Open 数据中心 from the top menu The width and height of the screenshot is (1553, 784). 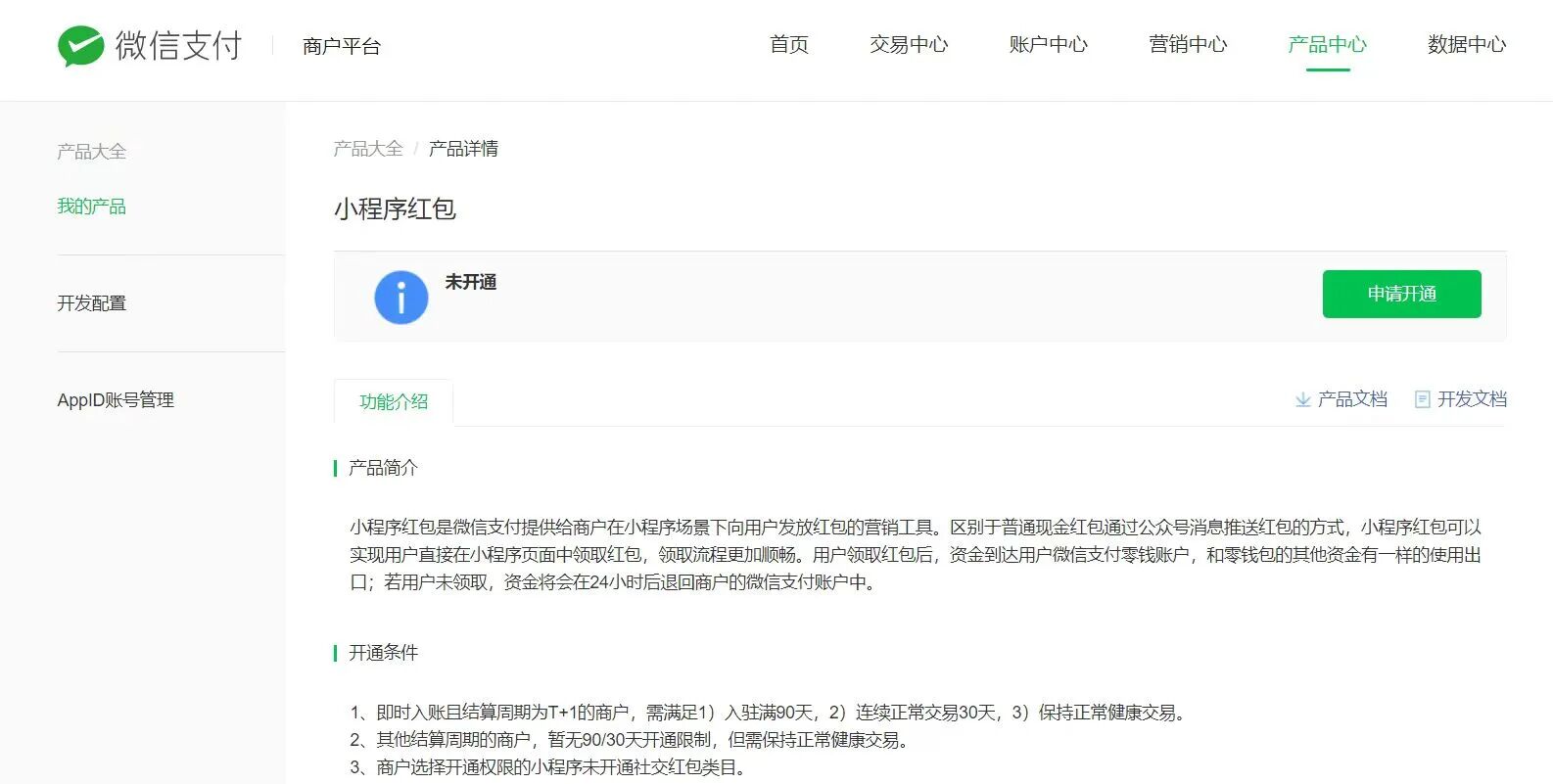click(x=1467, y=44)
